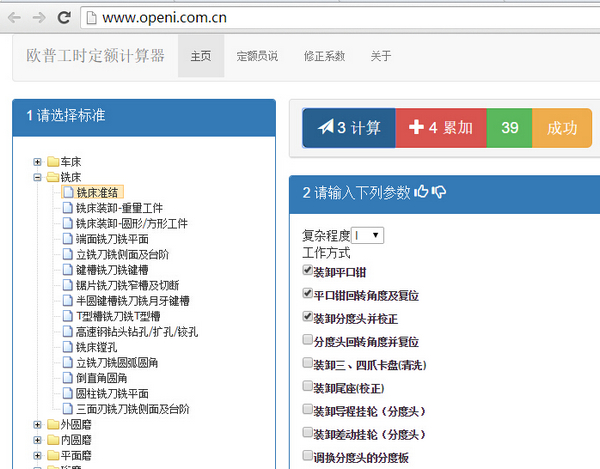Check 调换分度头的分度板 checkbox
Viewport: 600px width, 469px height.
click(x=307, y=456)
